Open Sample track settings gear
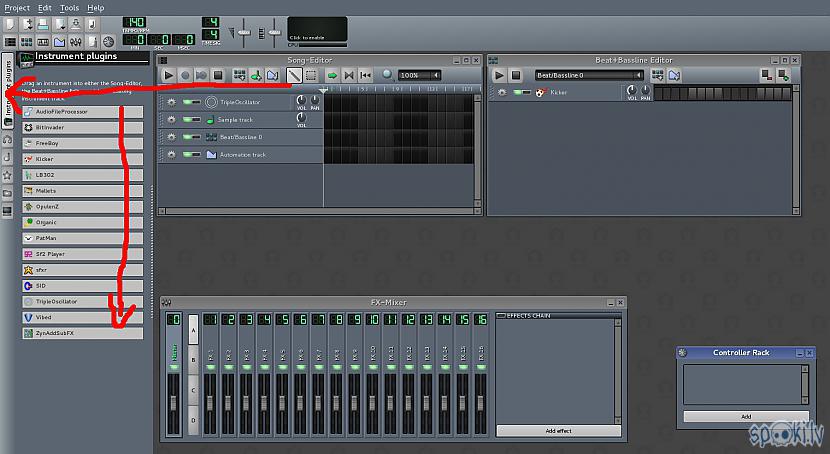 171,120
